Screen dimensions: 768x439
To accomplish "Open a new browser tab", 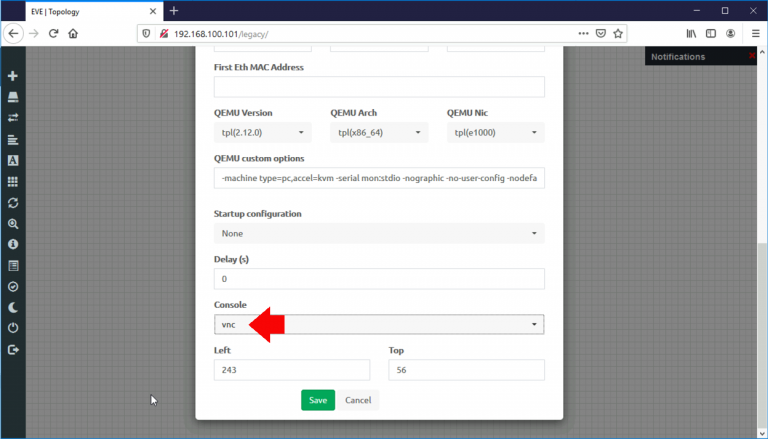I will point(174,11).
